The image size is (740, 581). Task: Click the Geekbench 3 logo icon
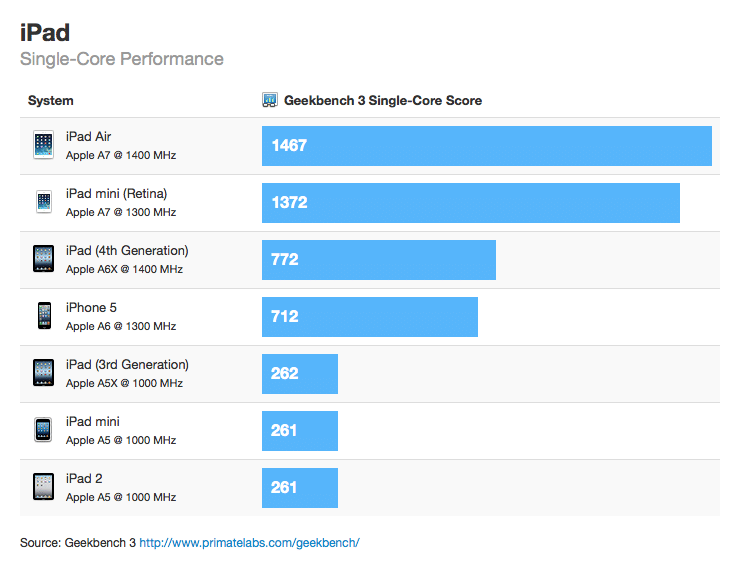click(270, 100)
